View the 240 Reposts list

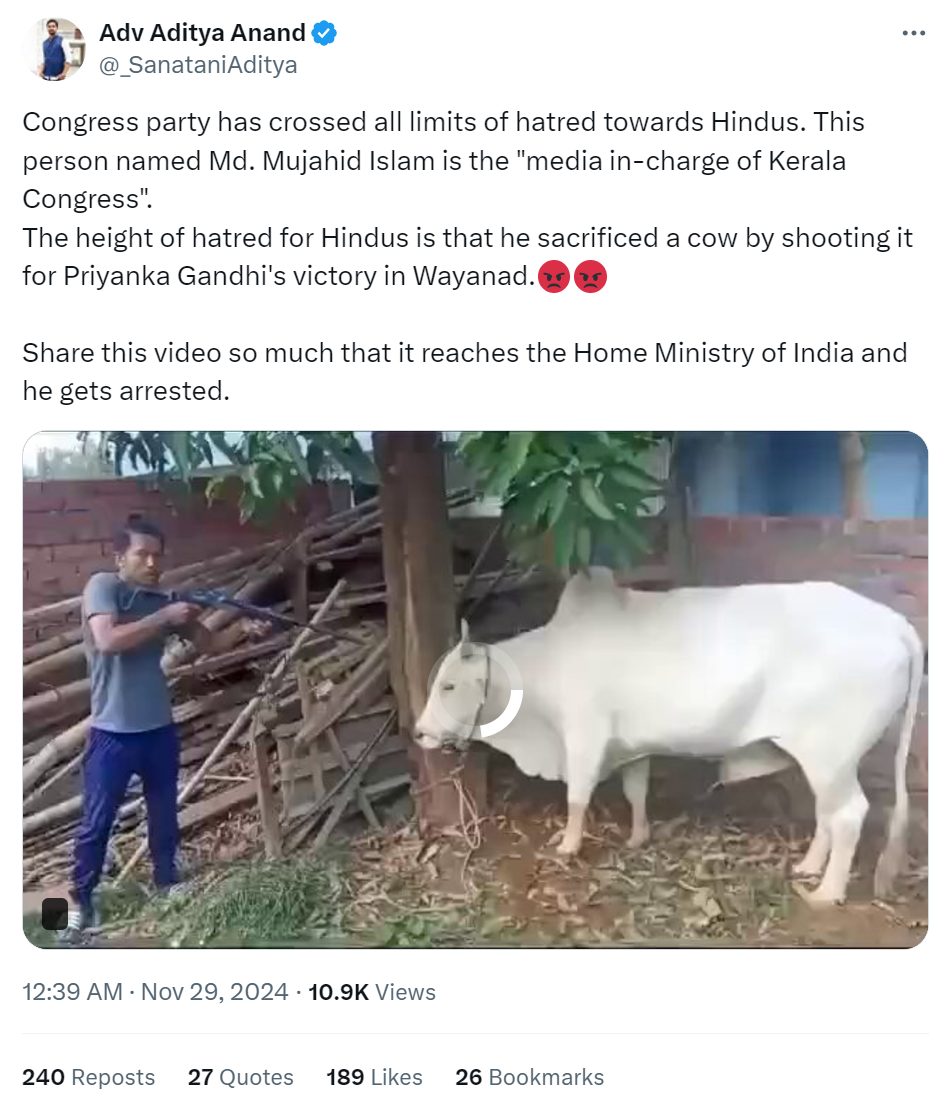89,1077
